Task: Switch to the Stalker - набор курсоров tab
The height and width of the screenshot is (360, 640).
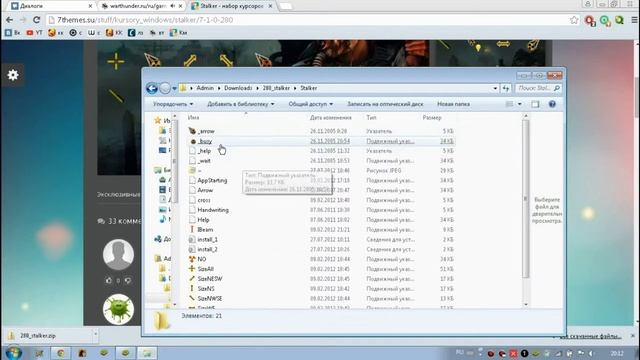Action: point(232,6)
